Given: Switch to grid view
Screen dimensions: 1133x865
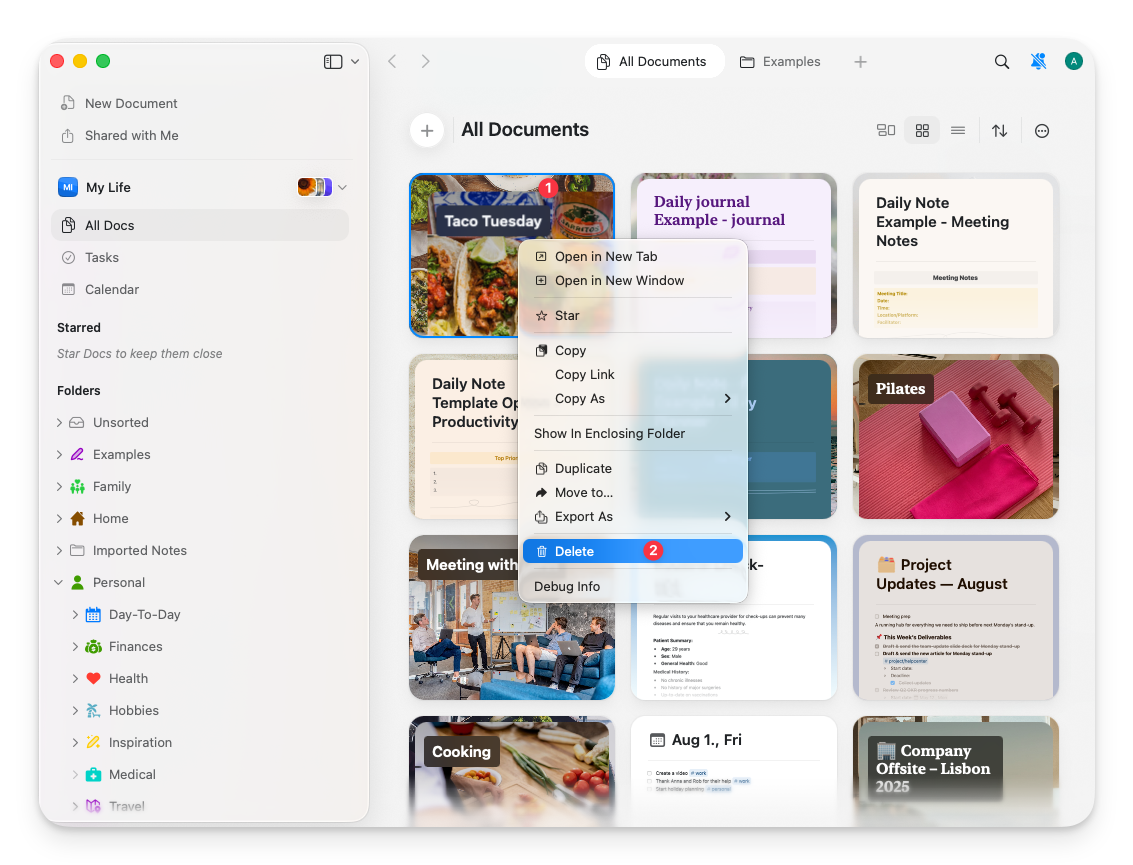Looking at the screenshot, I should point(922,131).
